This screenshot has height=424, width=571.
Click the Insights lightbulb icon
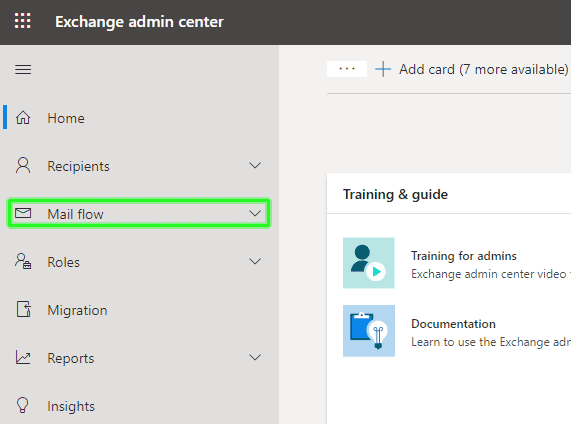click(x=23, y=405)
